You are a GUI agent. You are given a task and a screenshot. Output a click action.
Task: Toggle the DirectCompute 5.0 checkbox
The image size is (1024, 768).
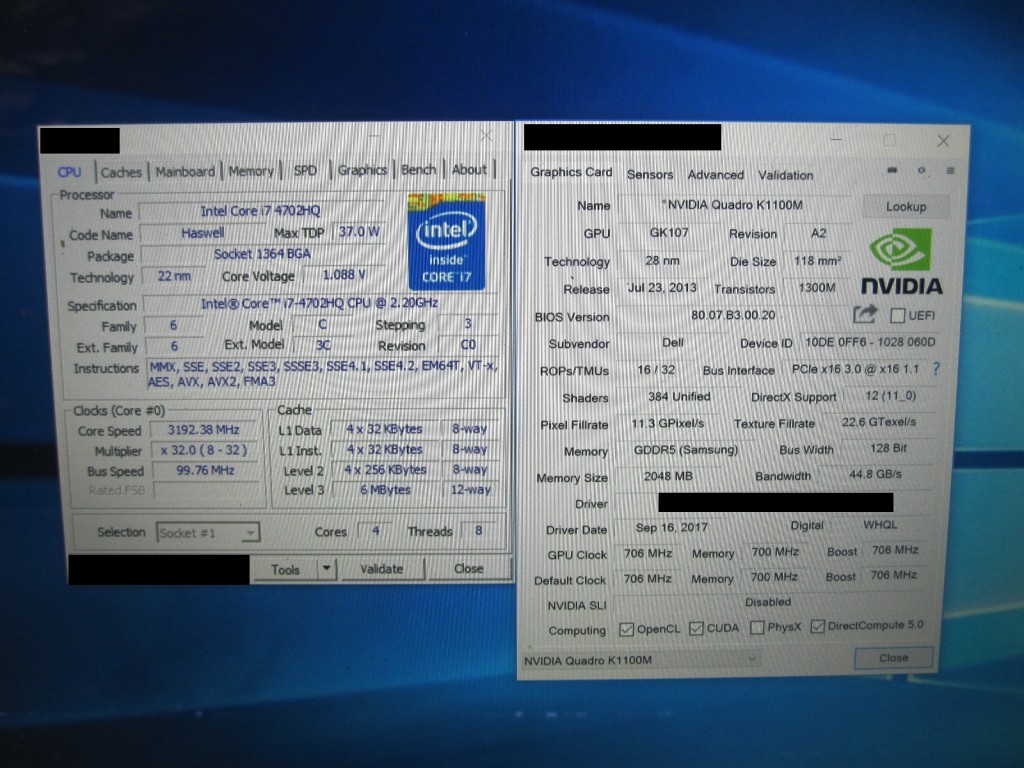817,626
